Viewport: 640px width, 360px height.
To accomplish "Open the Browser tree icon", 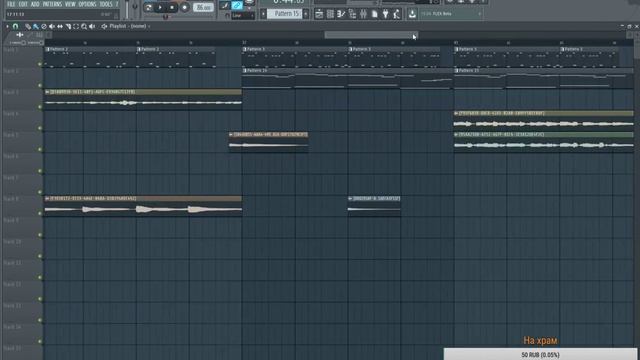I will click(x=352, y=14).
